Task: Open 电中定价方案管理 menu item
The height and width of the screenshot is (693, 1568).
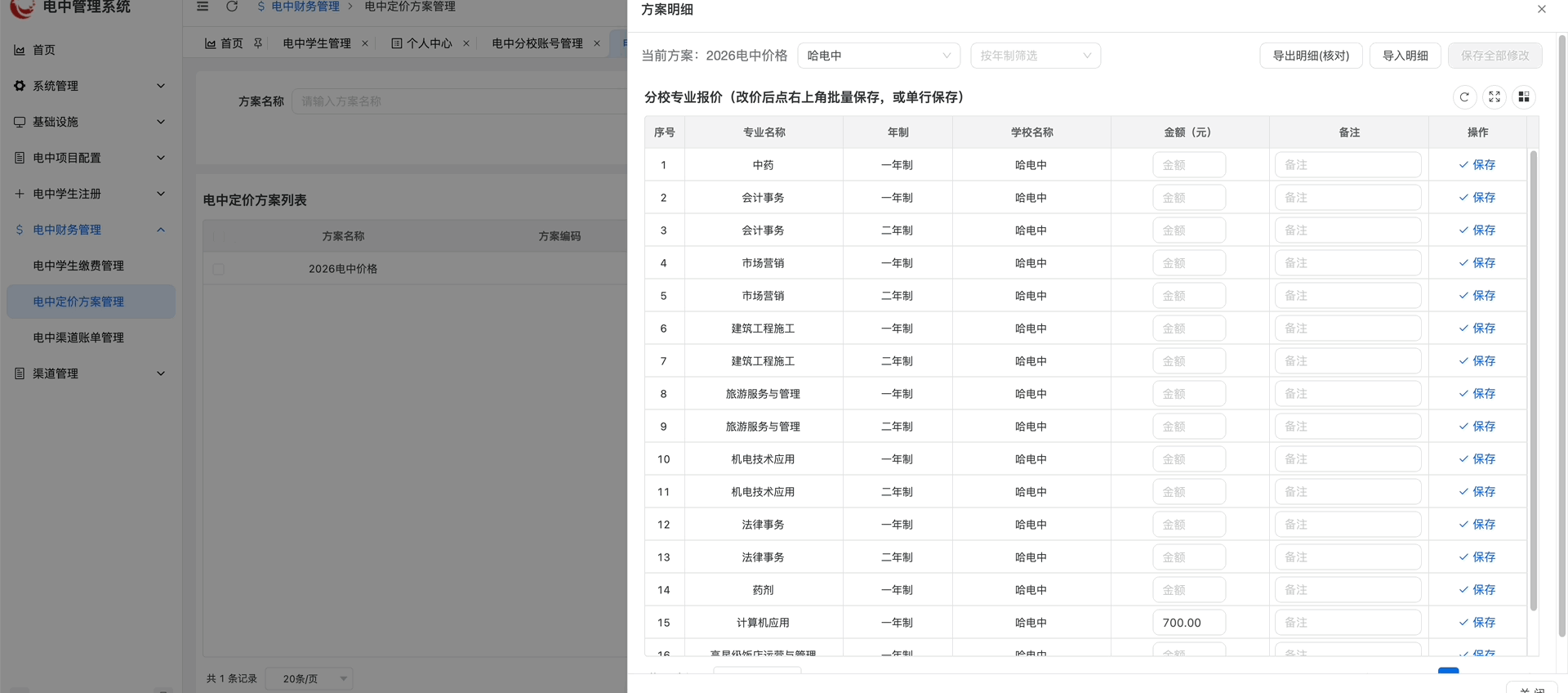Action: pos(91,302)
